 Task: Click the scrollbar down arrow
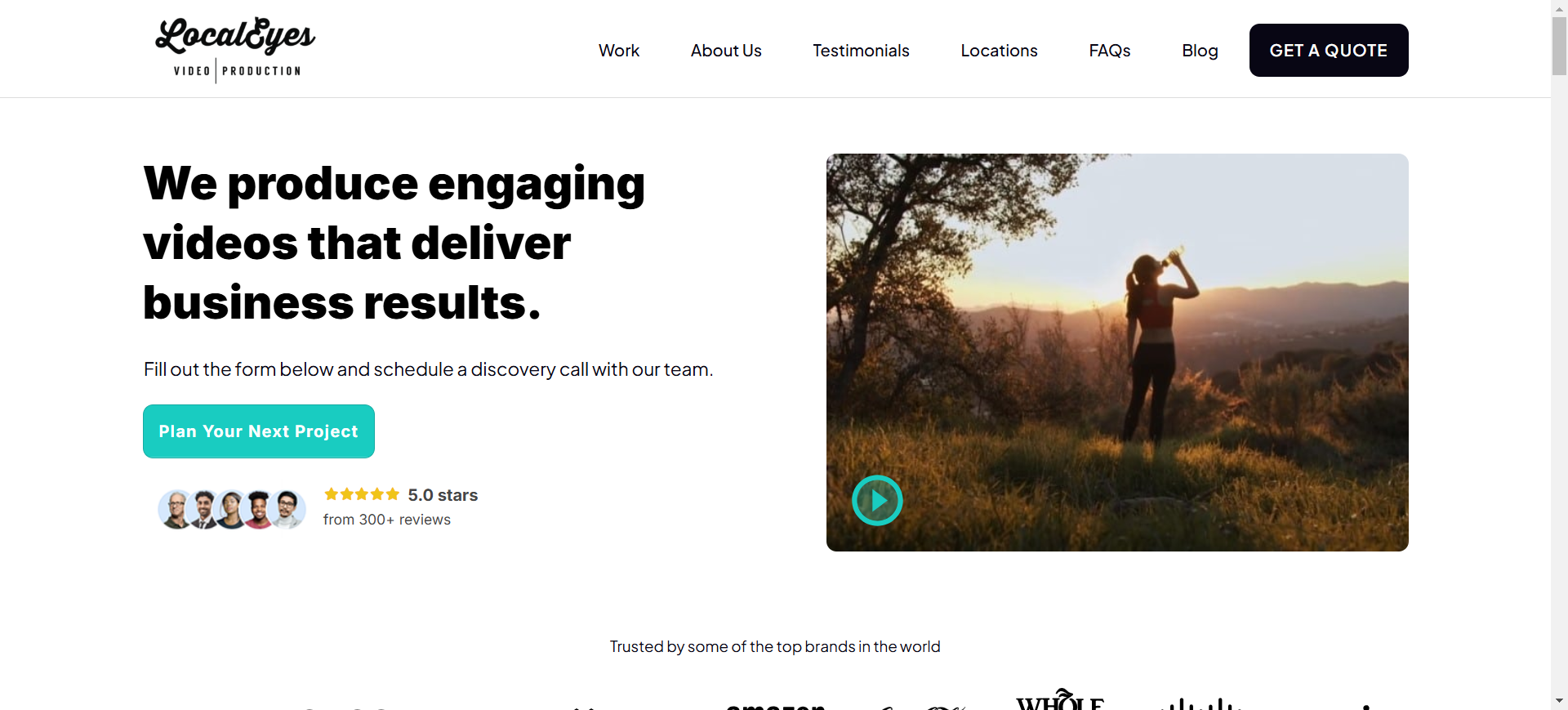point(1559,701)
